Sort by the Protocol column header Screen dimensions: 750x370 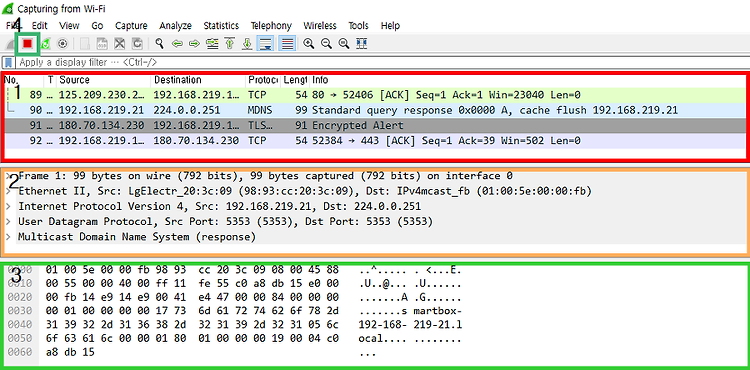pos(263,80)
